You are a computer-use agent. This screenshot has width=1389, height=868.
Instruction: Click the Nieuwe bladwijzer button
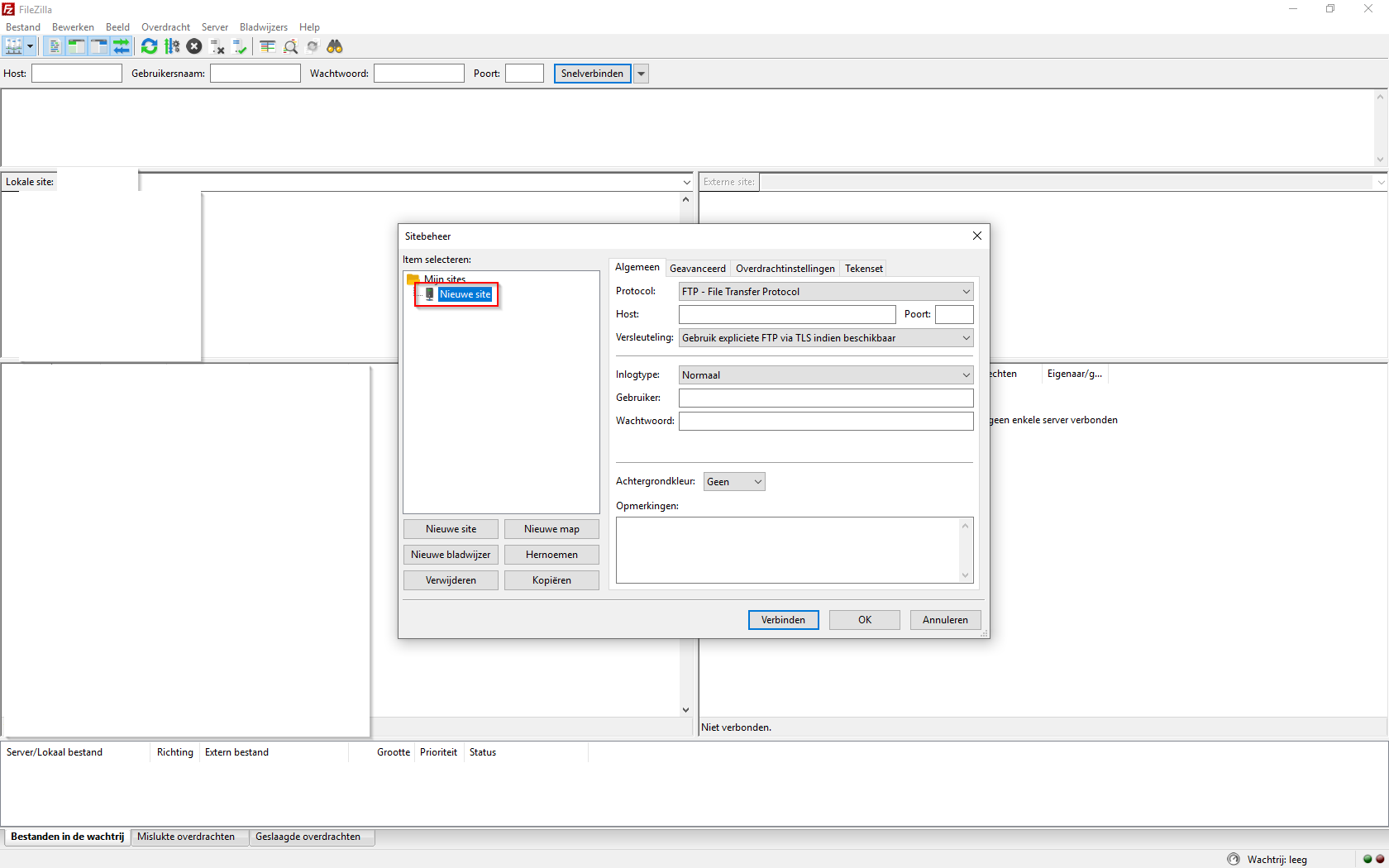(451, 555)
